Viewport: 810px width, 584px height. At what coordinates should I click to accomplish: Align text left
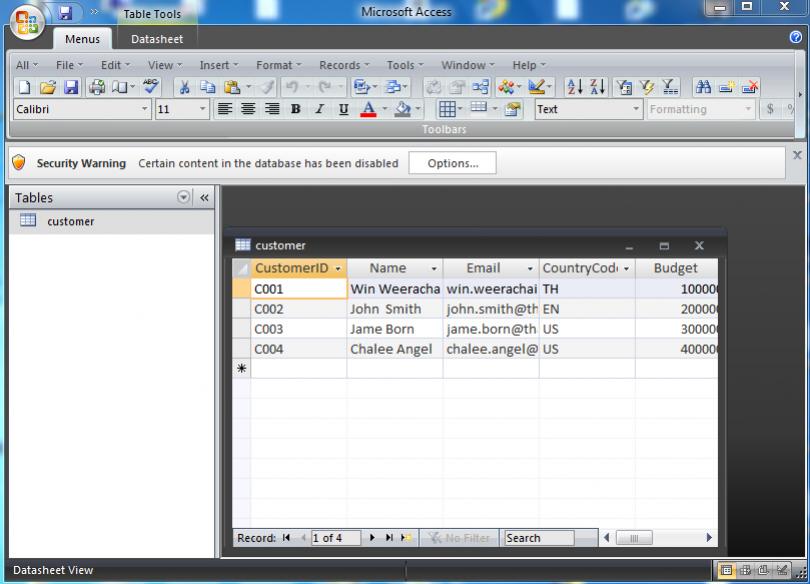pos(224,109)
